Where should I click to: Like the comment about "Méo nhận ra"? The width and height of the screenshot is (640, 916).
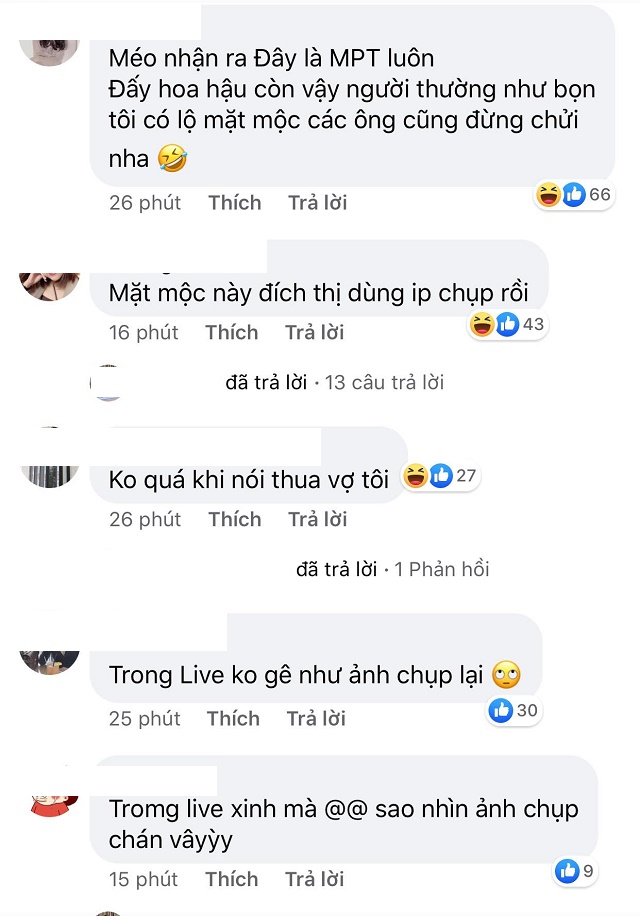235,203
